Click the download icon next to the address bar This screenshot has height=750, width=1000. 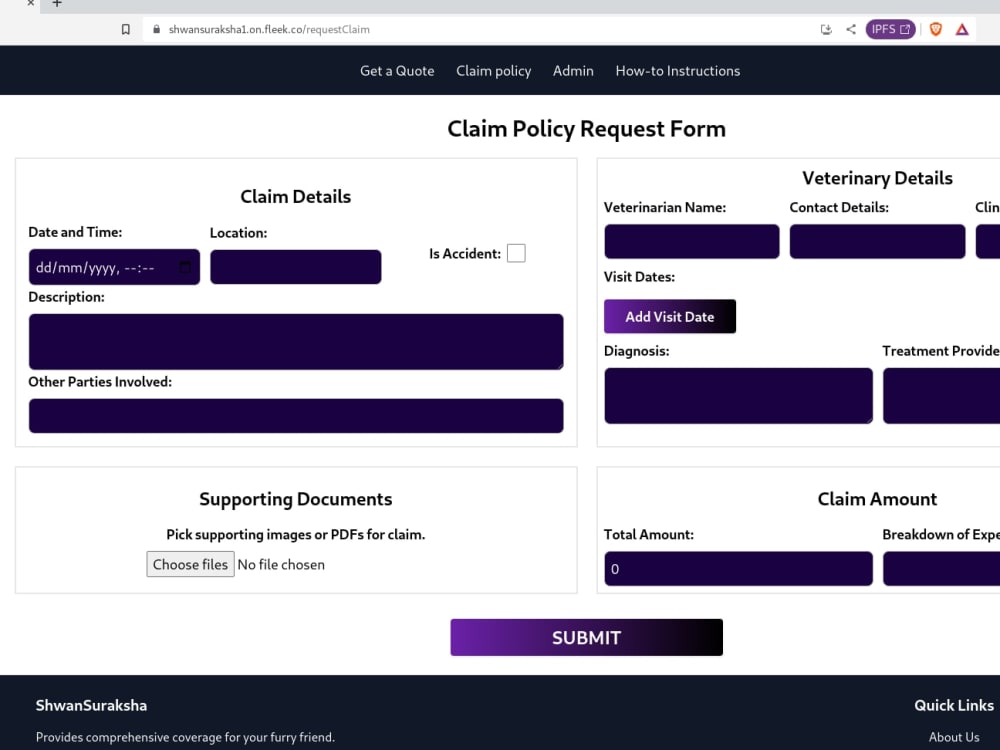pos(826,29)
